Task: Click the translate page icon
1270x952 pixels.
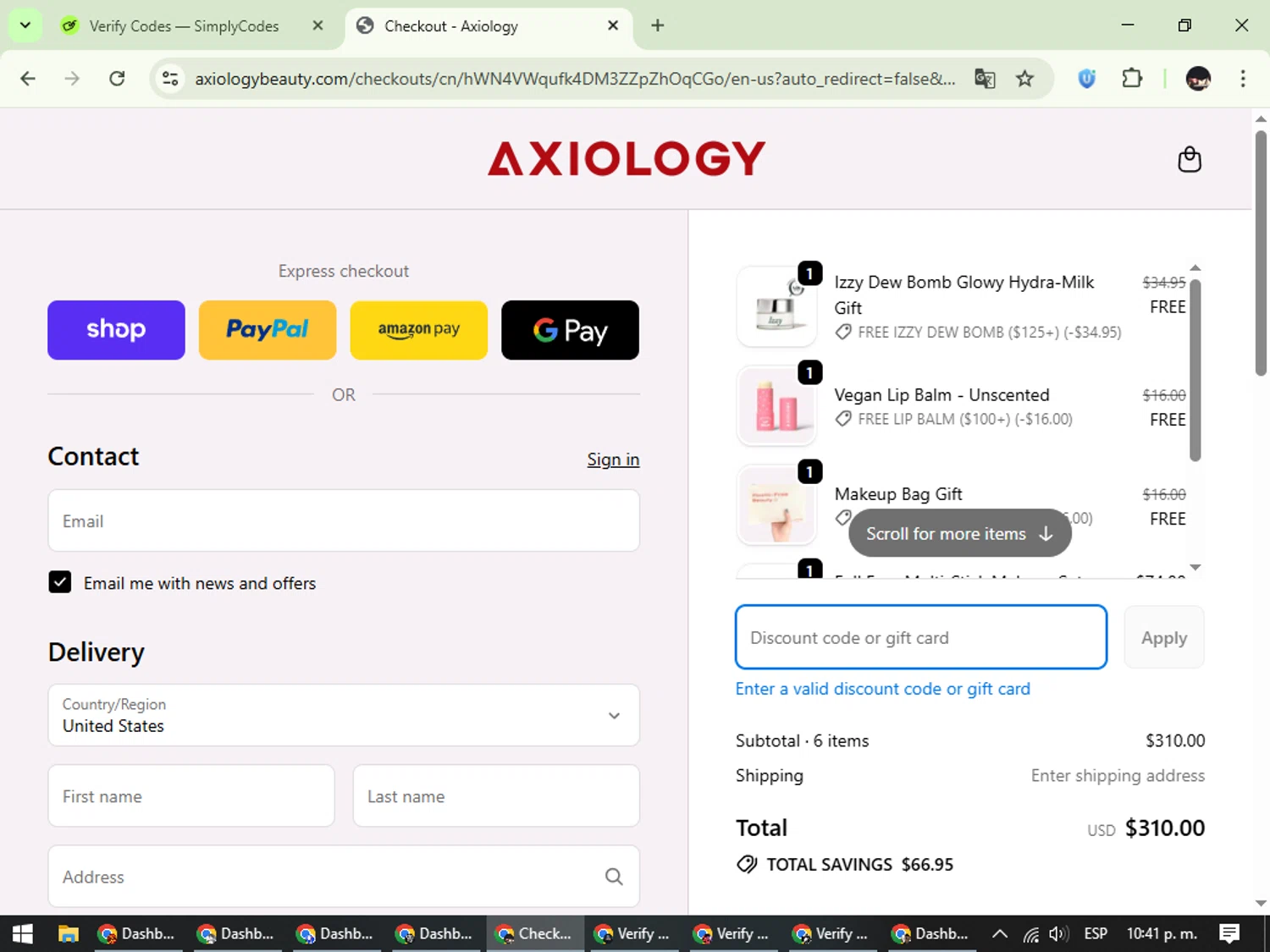Action: pyautogui.click(x=985, y=79)
